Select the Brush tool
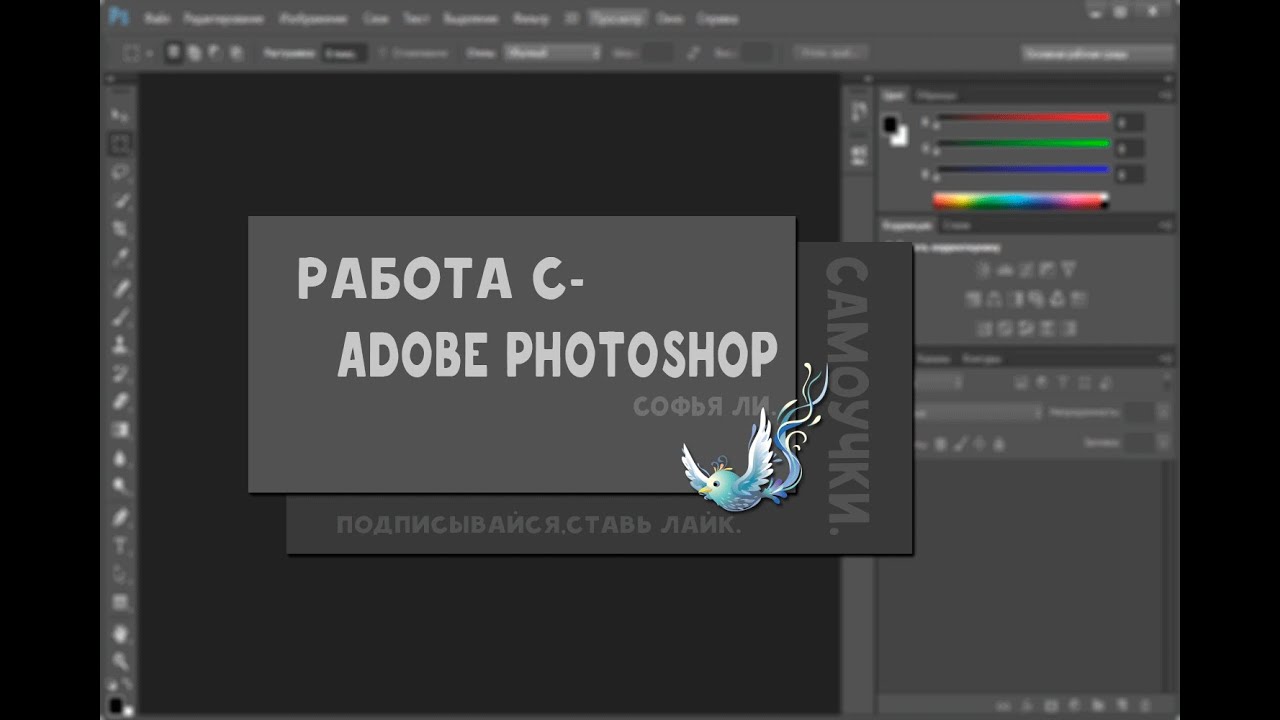 click(120, 317)
